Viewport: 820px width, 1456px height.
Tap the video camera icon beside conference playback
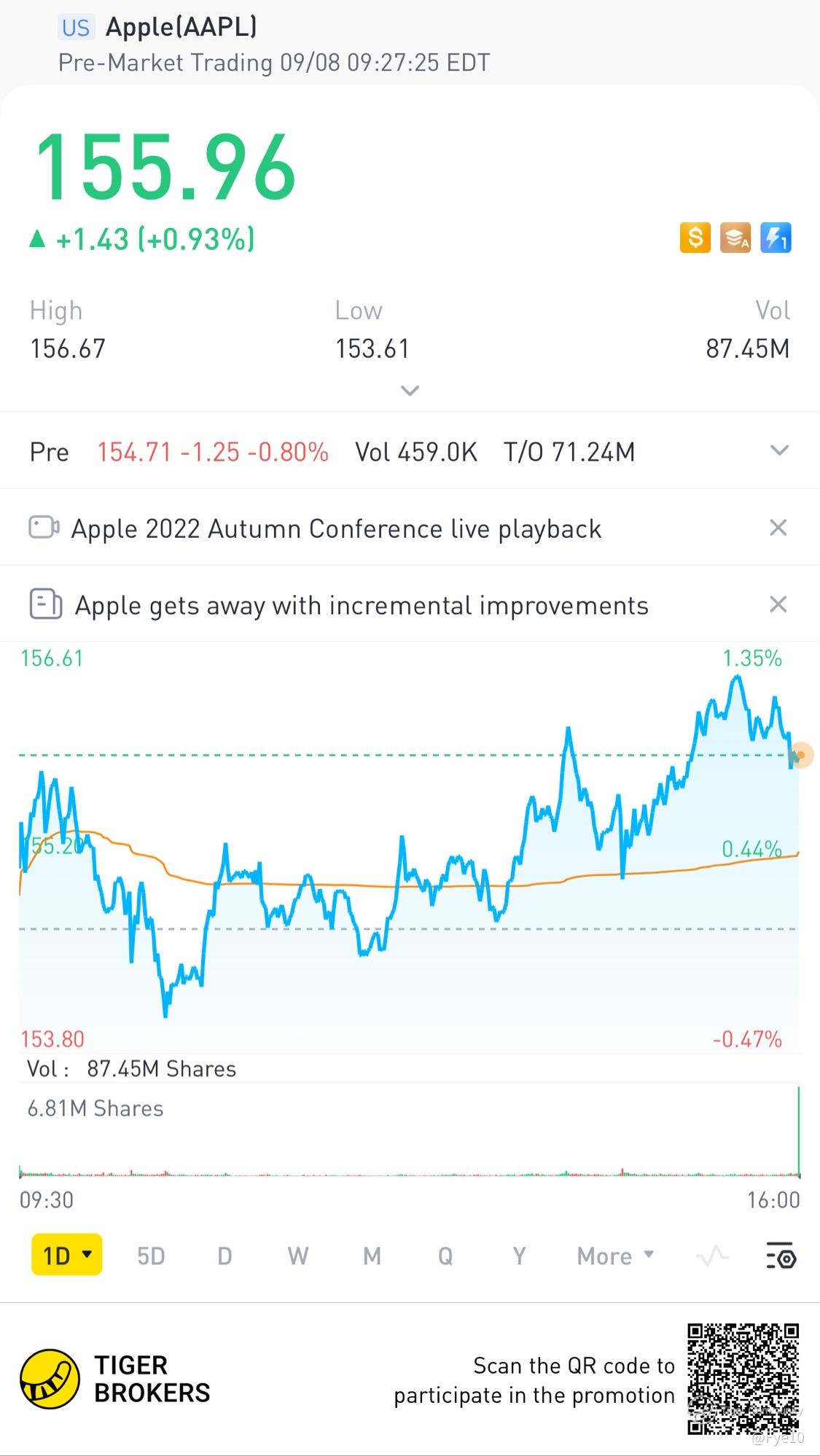click(x=44, y=527)
